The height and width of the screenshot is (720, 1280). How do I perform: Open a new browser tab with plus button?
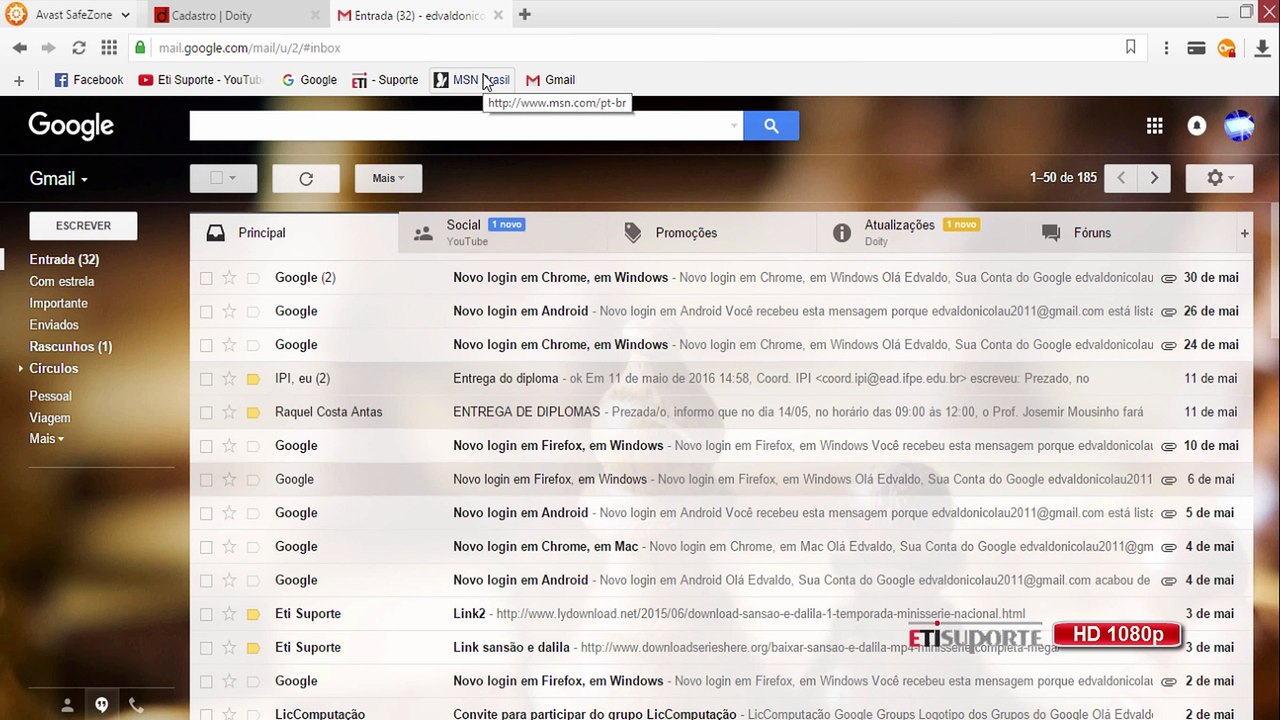click(x=524, y=15)
